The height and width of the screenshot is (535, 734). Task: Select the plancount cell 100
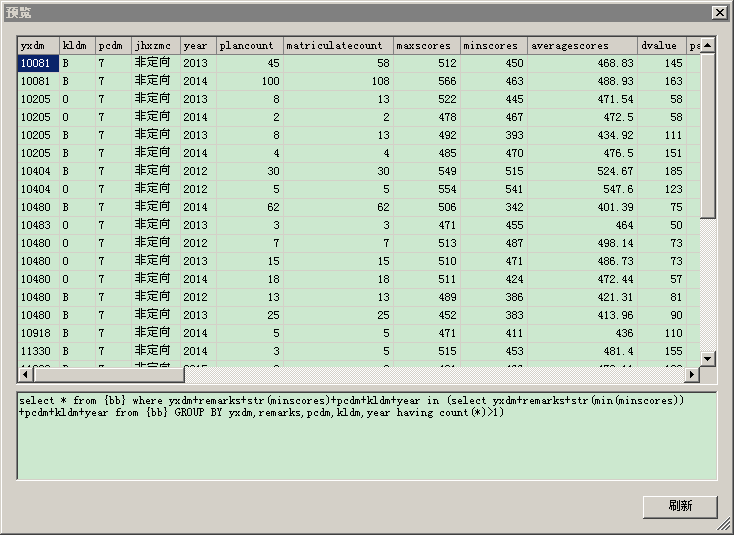tap(250, 81)
